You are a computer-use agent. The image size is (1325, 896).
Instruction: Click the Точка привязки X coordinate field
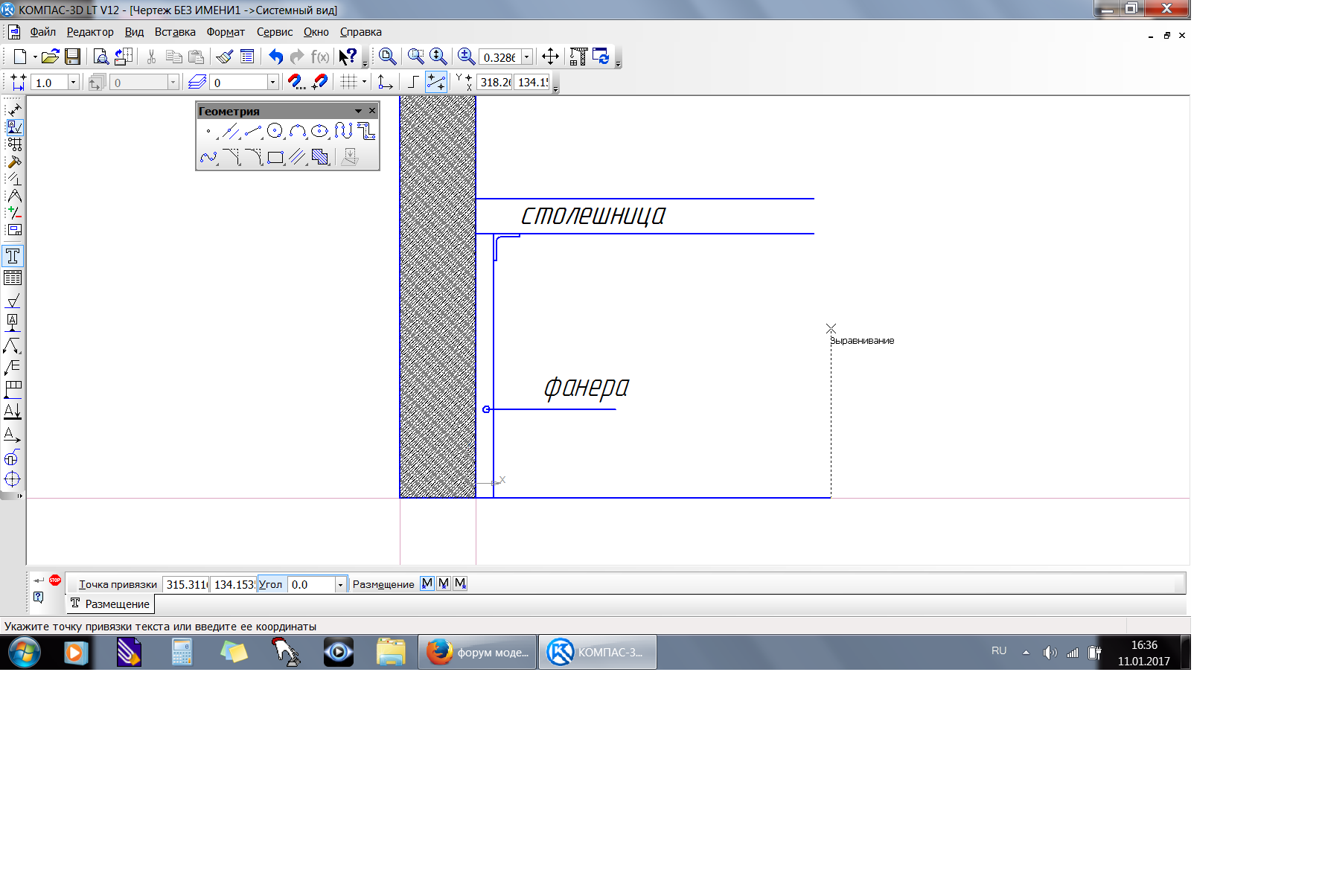click(x=186, y=585)
